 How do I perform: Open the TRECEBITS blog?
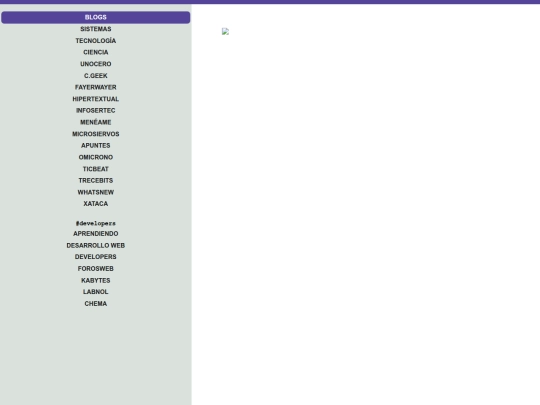(95, 181)
